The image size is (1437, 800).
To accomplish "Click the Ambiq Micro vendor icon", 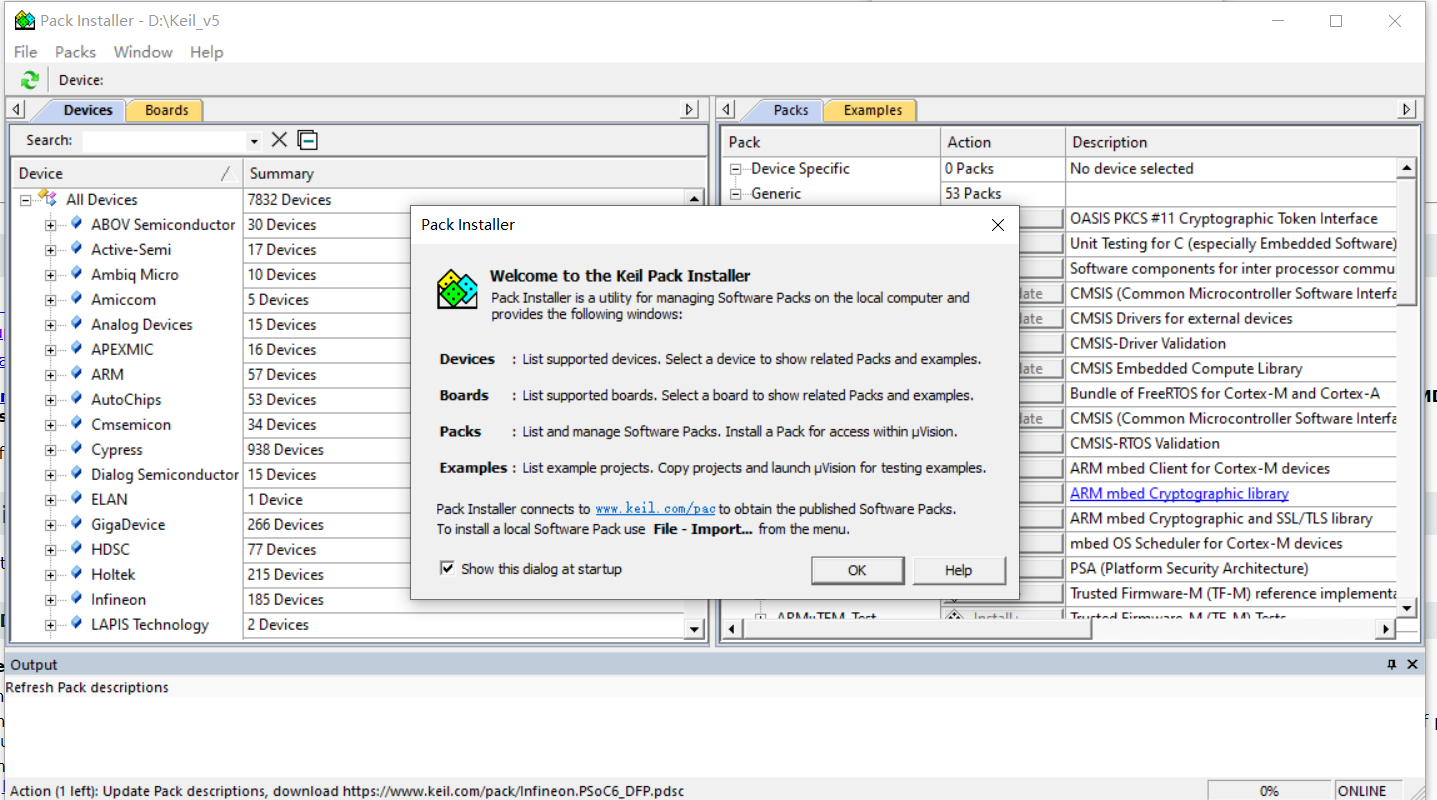I will pyautogui.click(x=76, y=274).
